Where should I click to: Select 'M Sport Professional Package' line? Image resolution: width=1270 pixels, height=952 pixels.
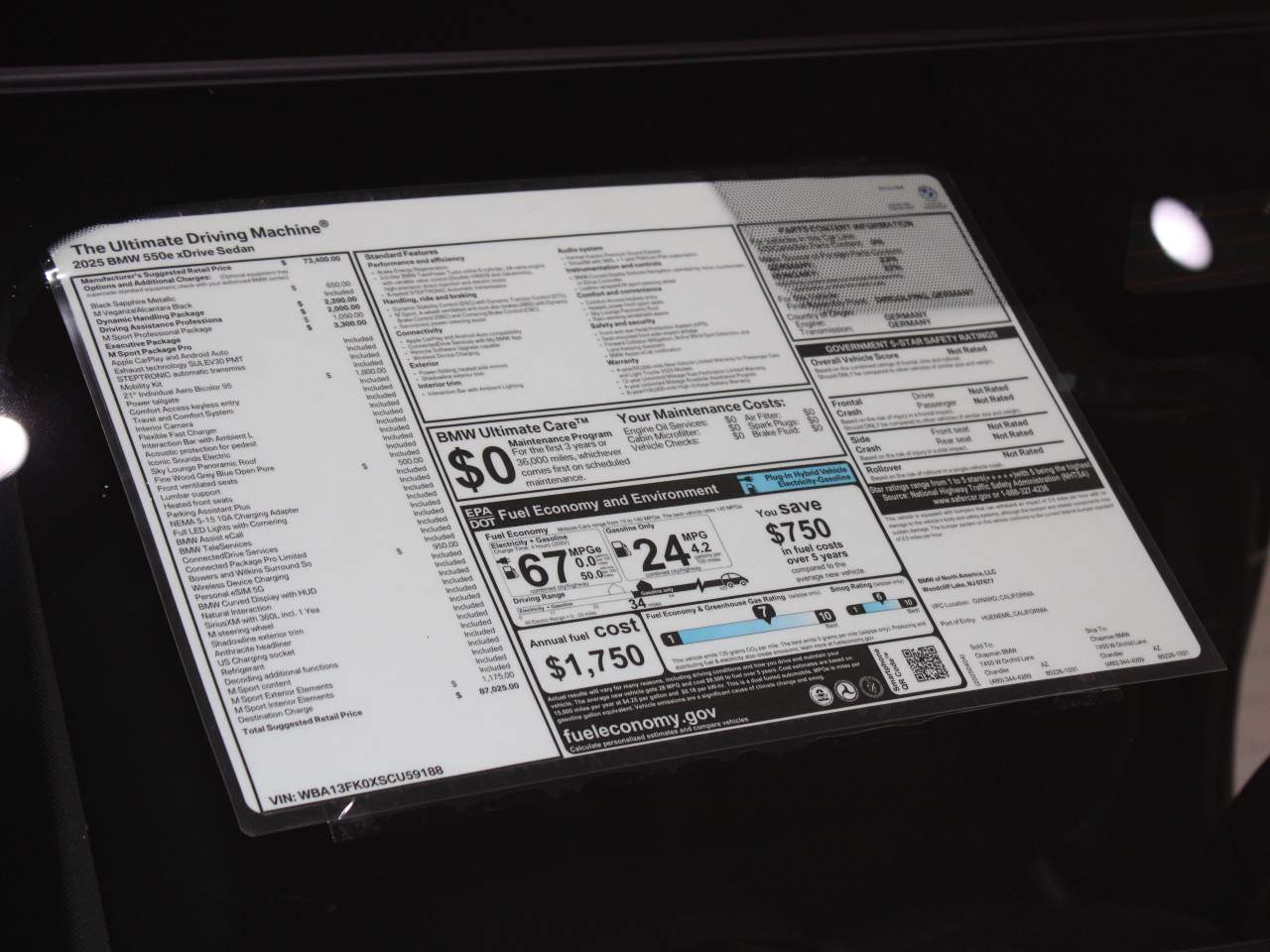[157, 333]
